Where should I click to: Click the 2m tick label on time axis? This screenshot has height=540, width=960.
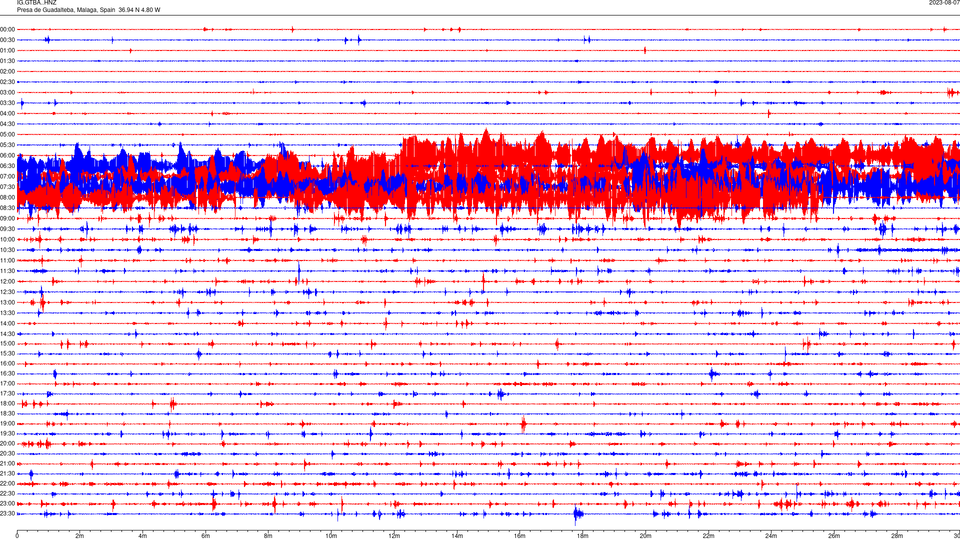80,536
